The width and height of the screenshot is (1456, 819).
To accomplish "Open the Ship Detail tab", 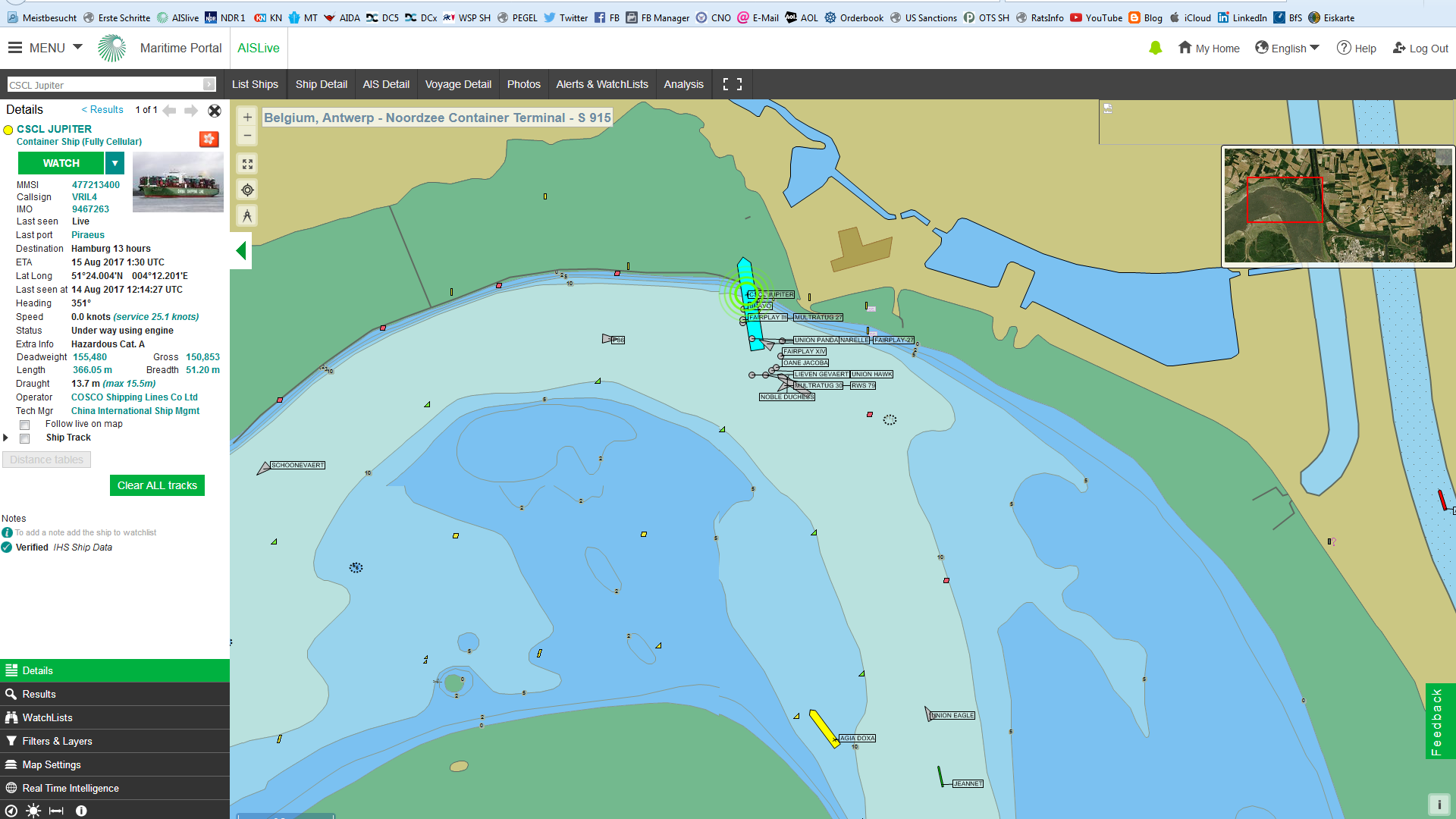I will click(x=322, y=84).
